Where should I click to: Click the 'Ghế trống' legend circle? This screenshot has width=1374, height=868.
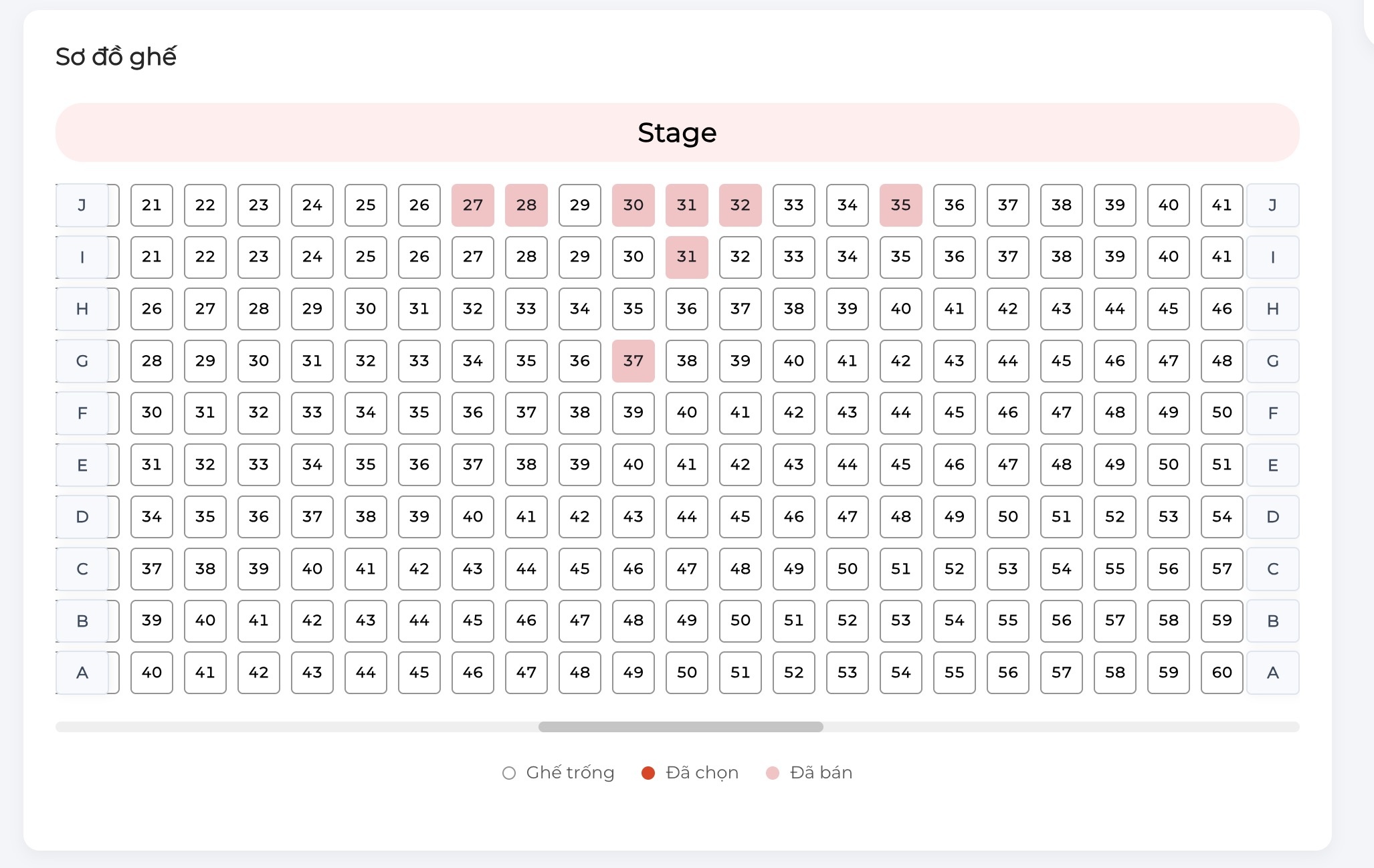coord(509,773)
